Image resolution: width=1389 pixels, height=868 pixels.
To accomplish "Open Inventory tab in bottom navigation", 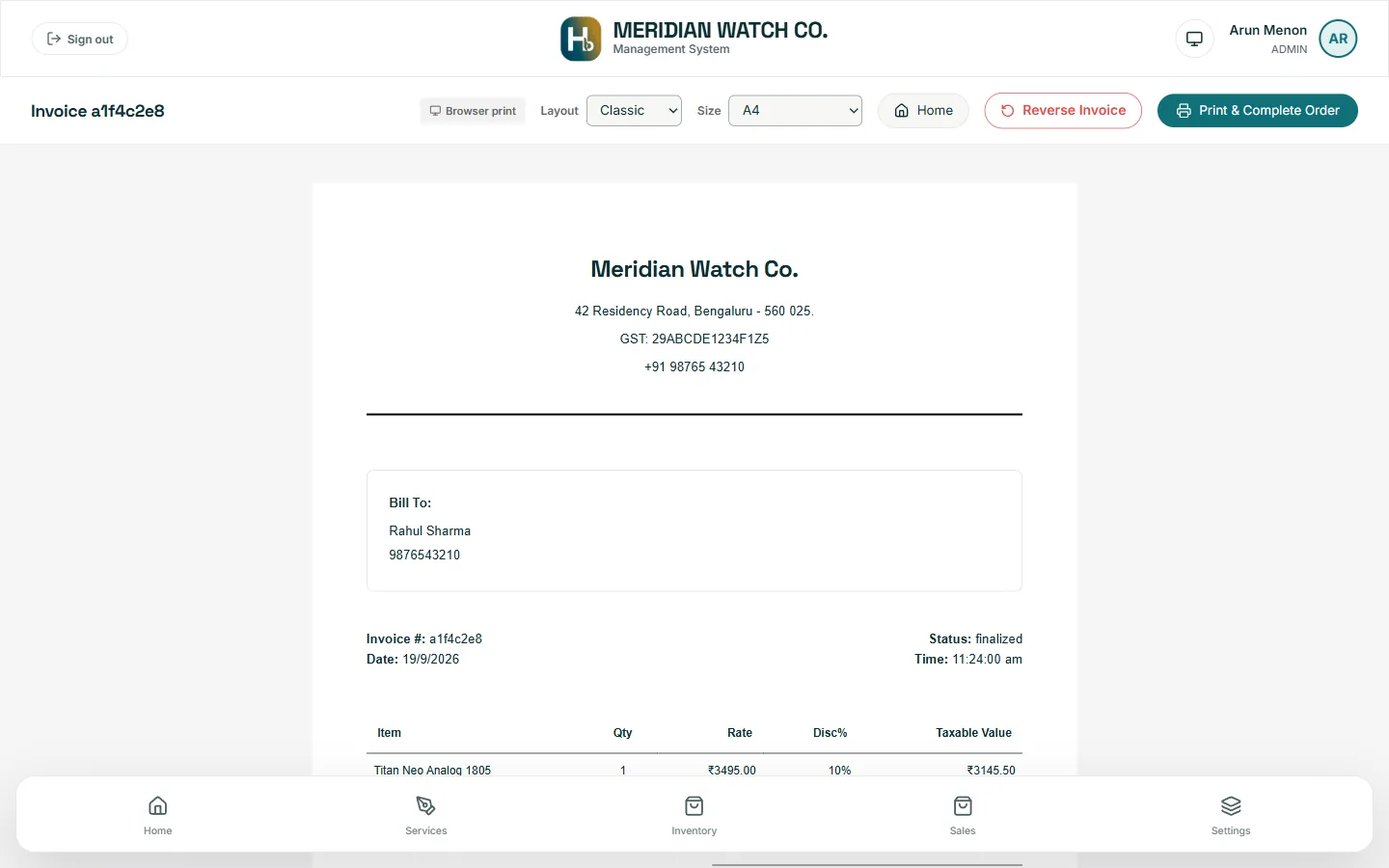I will click(x=694, y=815).
